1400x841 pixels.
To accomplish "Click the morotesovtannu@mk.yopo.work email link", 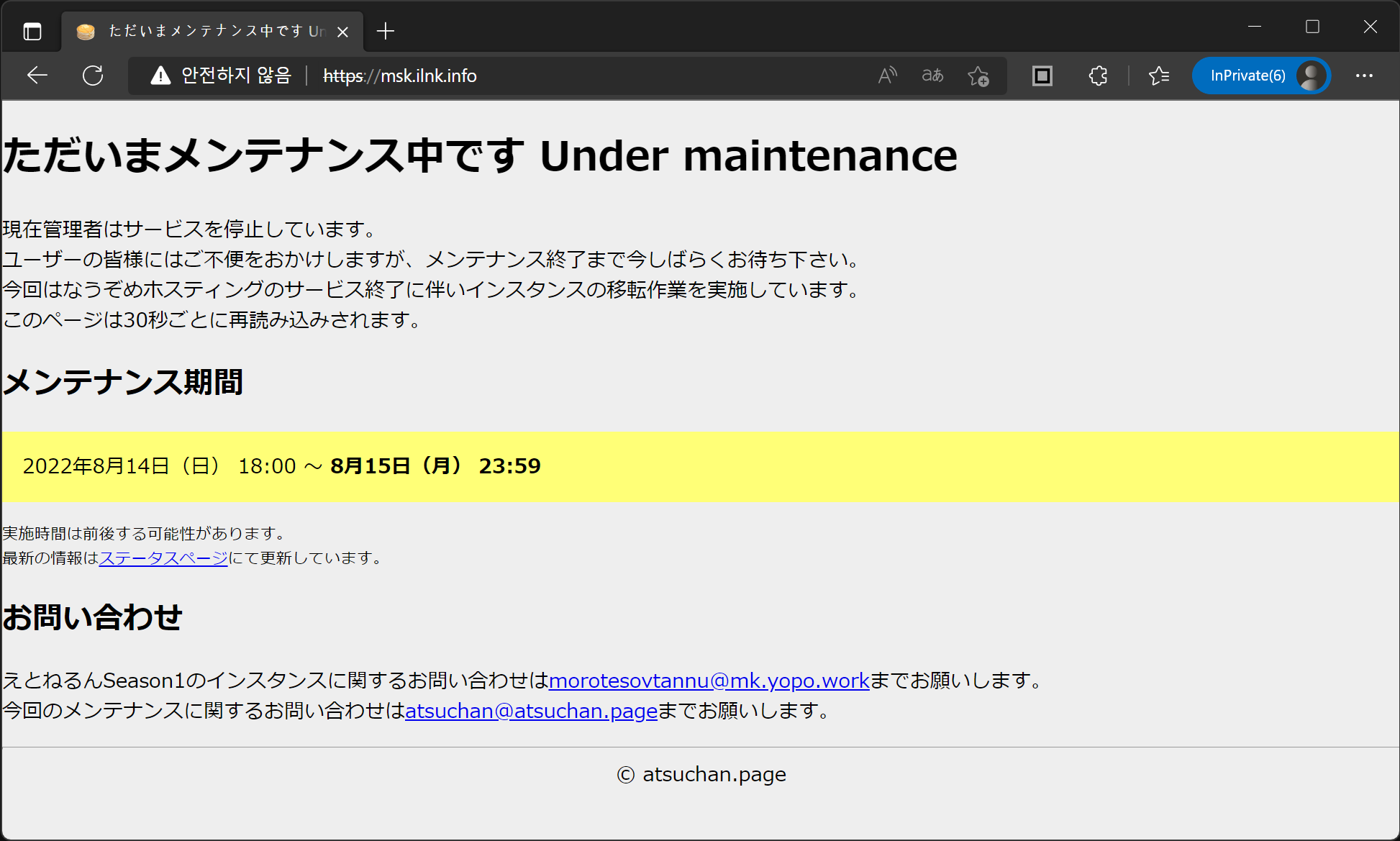I will (x=709, y=680).
